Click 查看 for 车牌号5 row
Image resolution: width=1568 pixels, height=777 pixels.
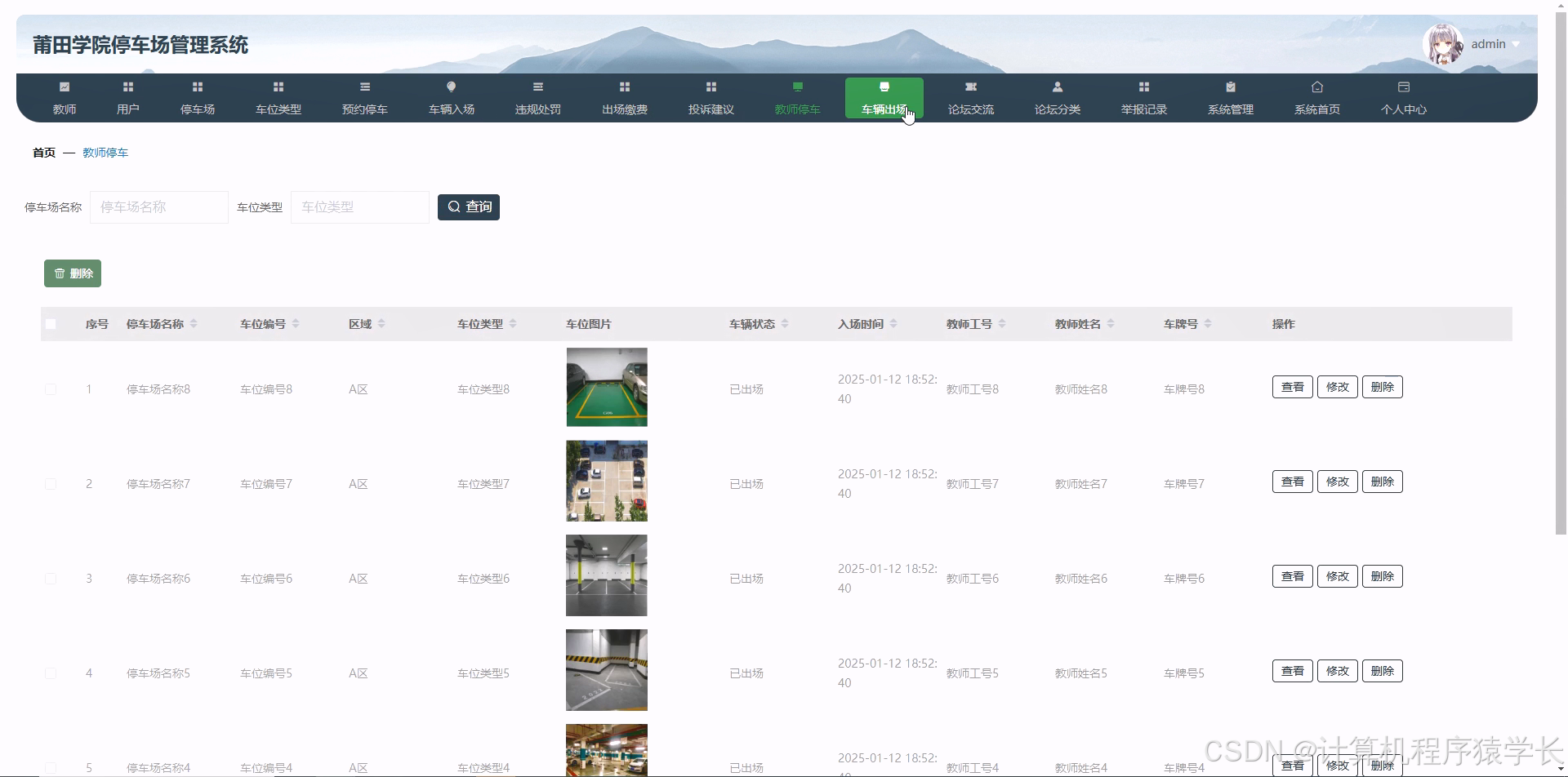pyautogui.click(x=1292, y=671)
